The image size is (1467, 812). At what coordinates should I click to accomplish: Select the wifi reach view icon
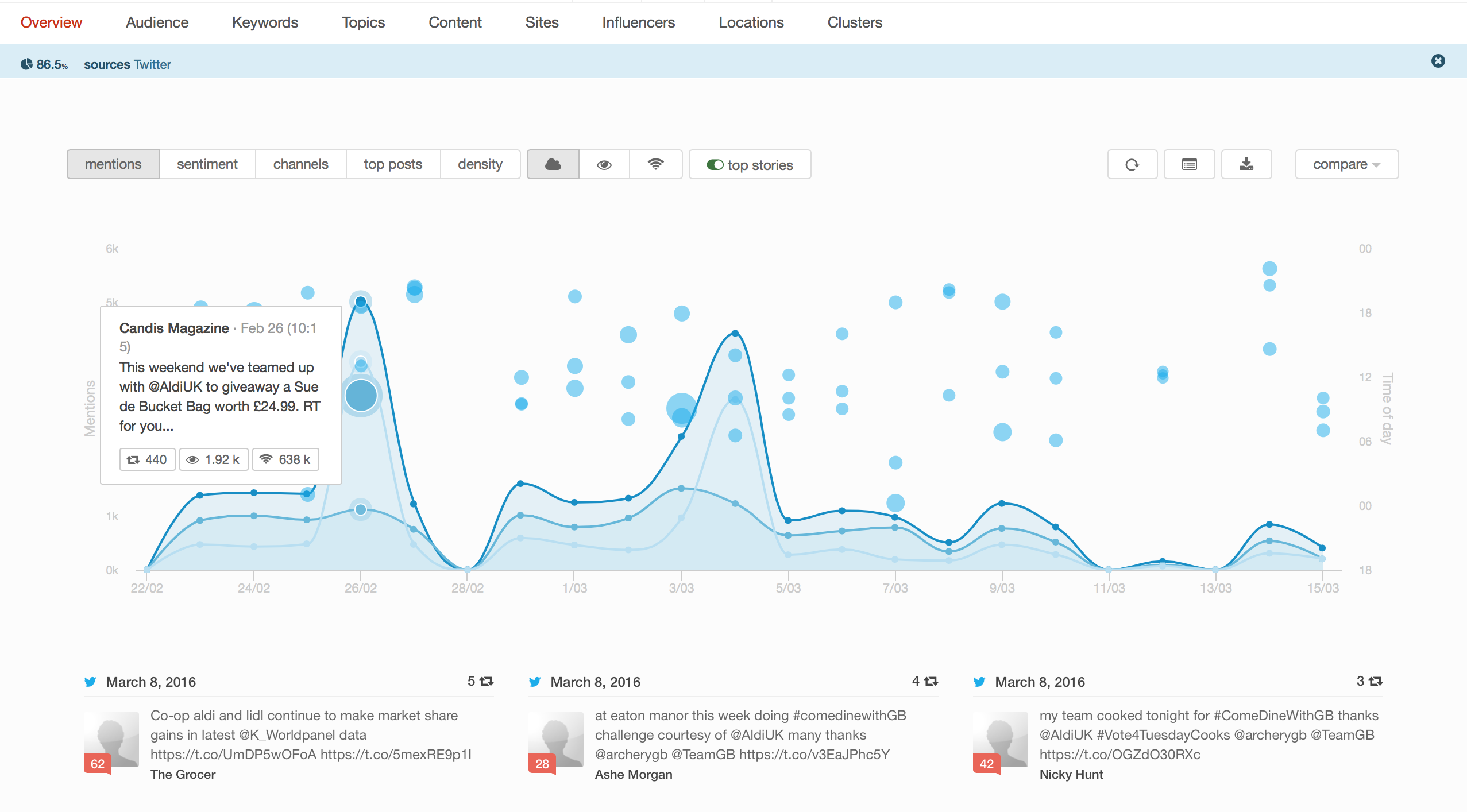pyautogui.click(x=655, y=165)
